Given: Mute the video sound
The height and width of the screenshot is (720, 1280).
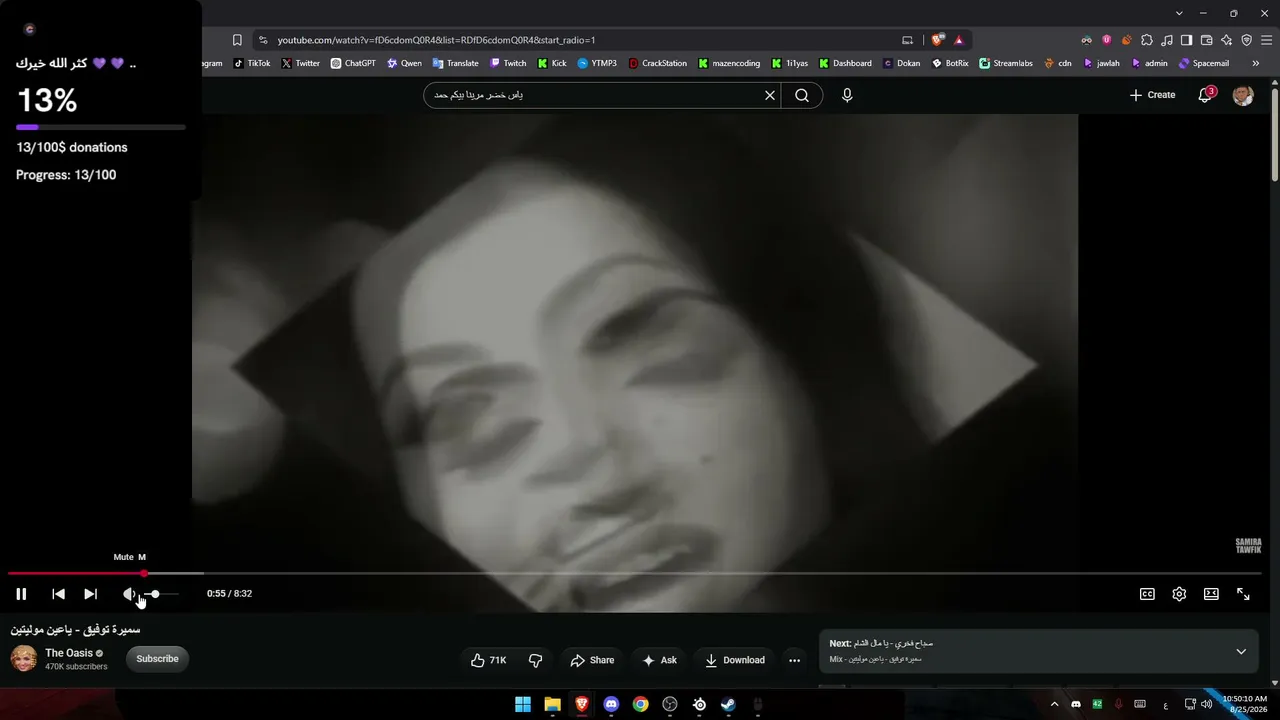Looking at the screenshot, I should 129,594.
